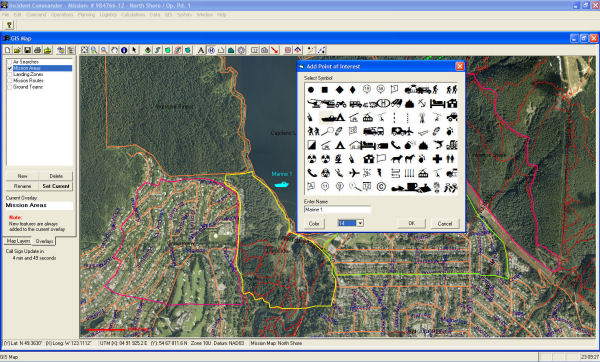600x362 pixels.
Task: Click the Delete overlay button
Action: 56,176
